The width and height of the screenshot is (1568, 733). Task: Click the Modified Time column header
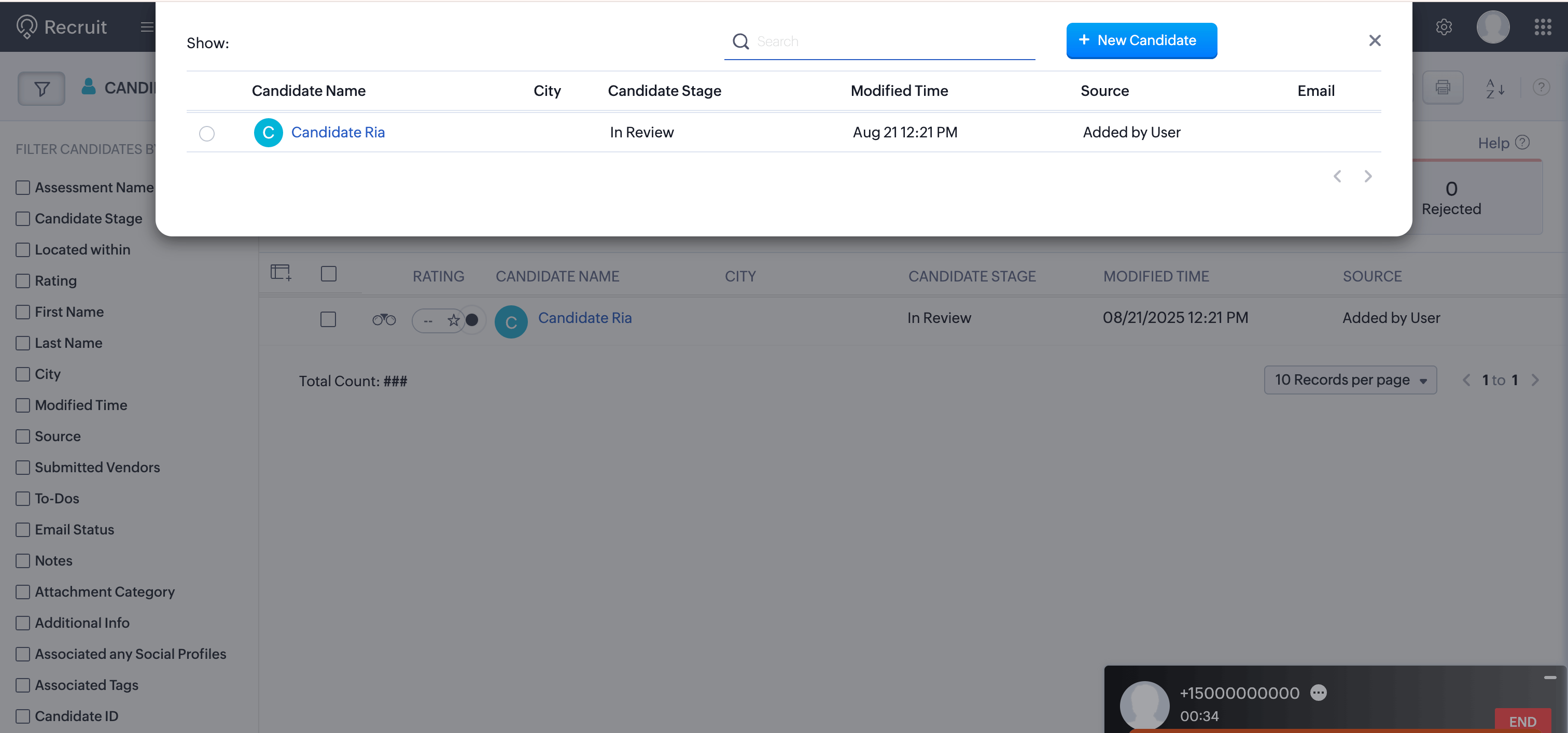click(x=899, y=91)
